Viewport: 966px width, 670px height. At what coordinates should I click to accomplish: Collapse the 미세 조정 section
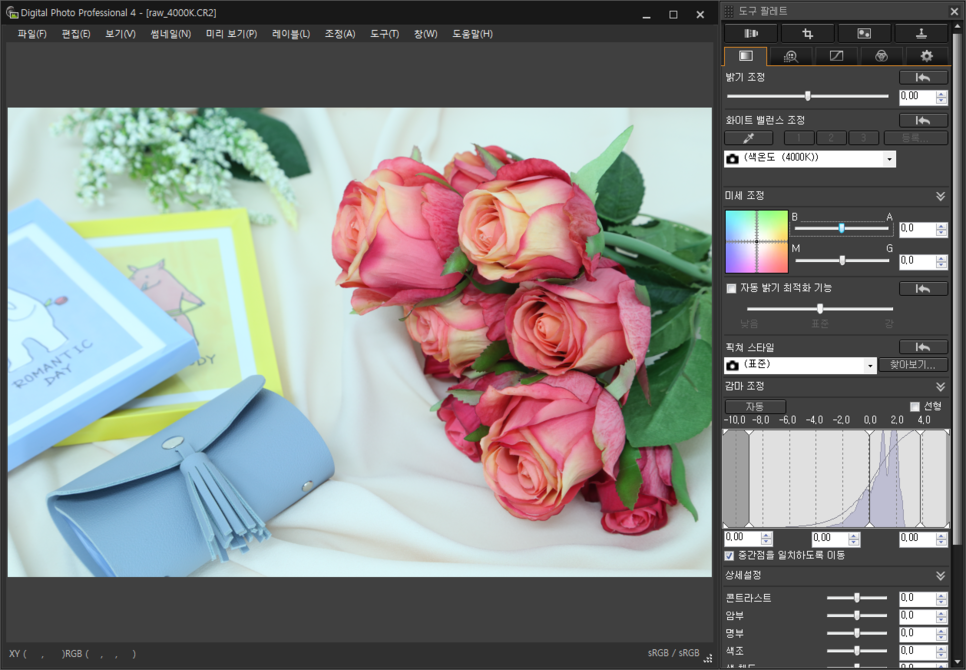point(940,196)
